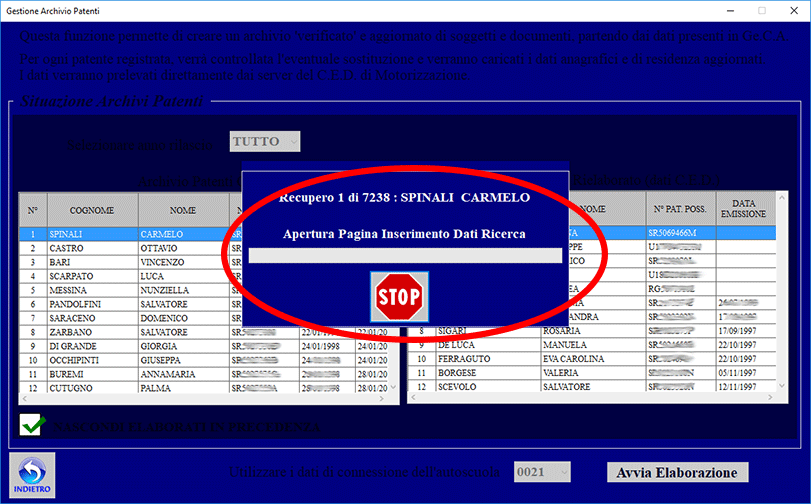Click the ROSARIA name cell

[x=594, y=330]
